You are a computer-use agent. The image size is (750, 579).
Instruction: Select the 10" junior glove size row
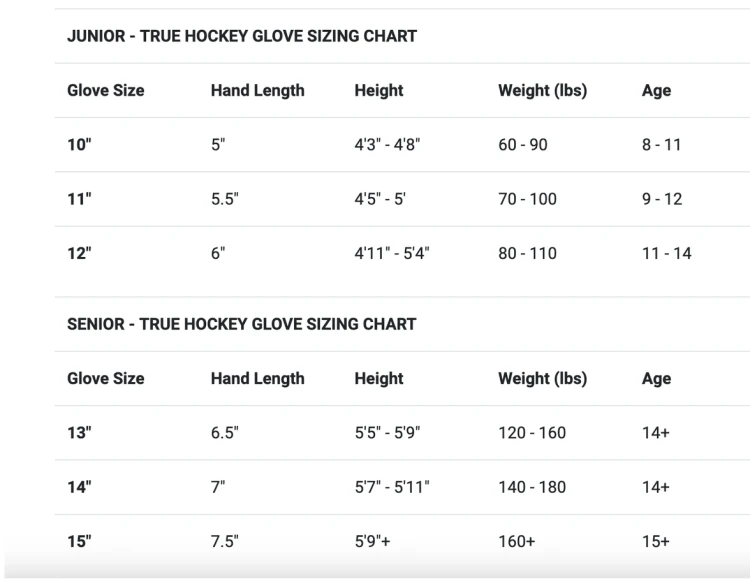pyautogui.click(x=402, y=145)
